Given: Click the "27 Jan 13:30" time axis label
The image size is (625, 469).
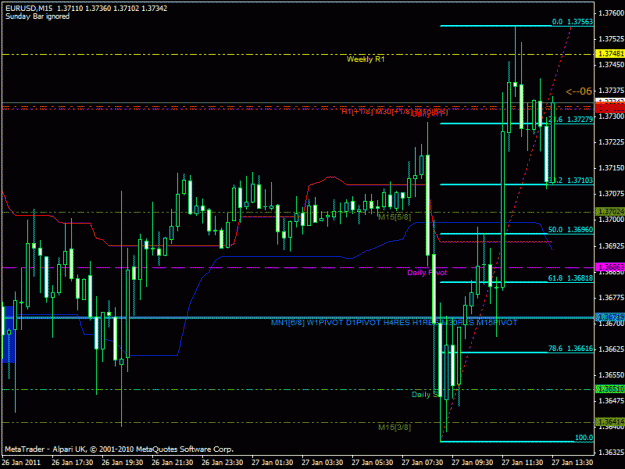Looking at the screenshot, I should [572, 463].
